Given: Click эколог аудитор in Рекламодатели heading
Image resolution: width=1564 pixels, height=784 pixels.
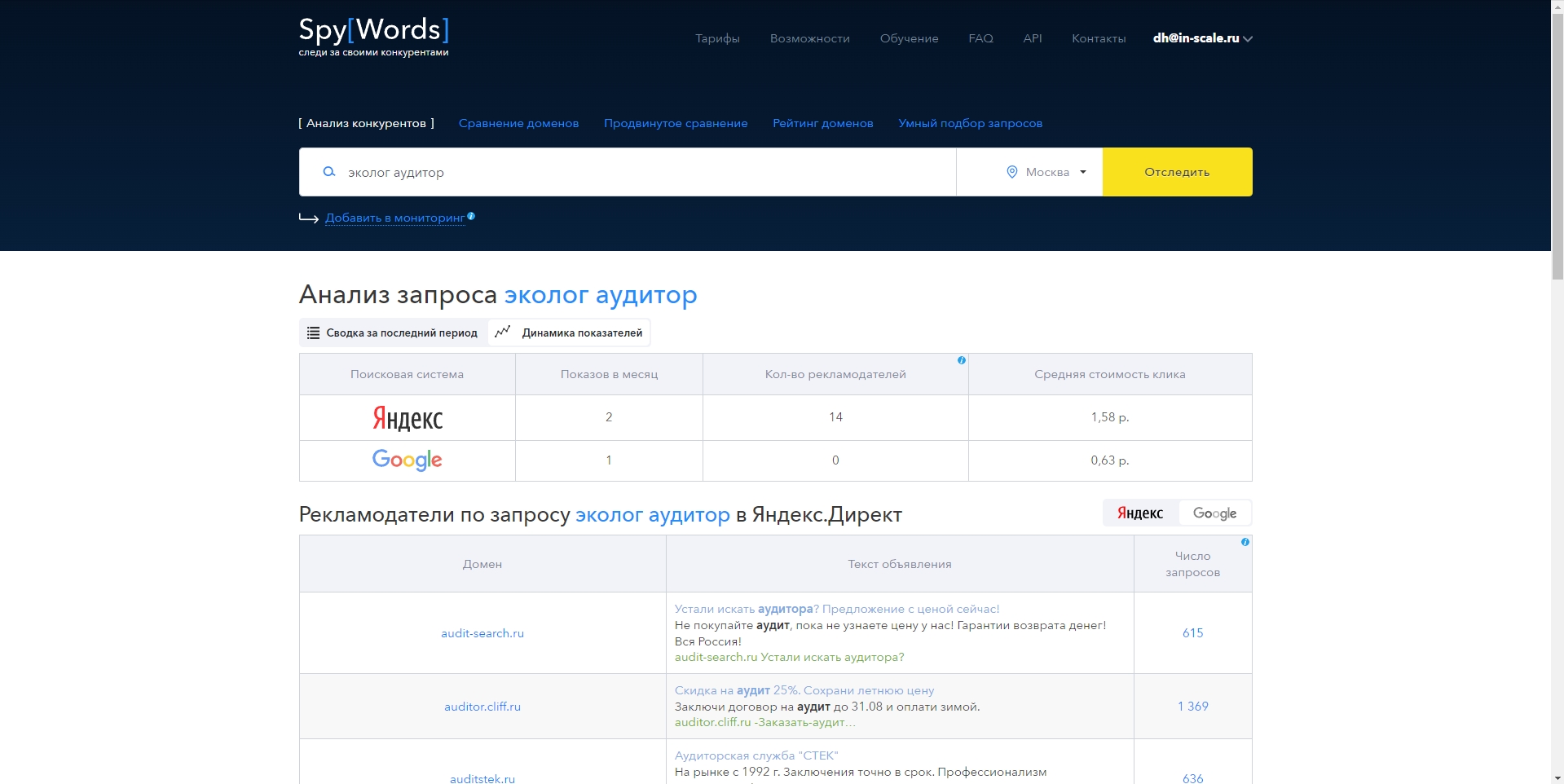Looking at the screenshot, I should coord(653,514).
